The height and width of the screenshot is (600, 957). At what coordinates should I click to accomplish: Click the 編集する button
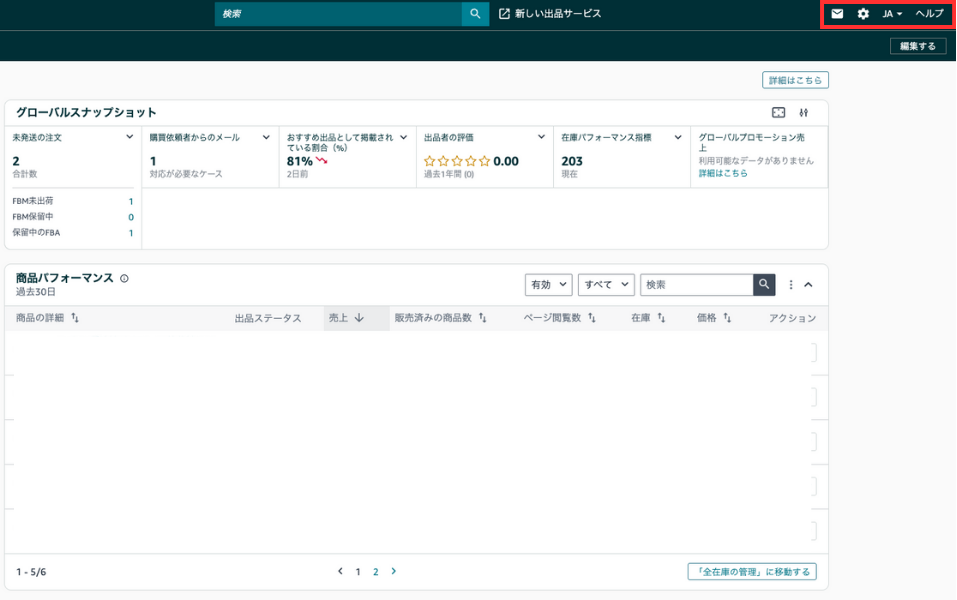(917, 46)
